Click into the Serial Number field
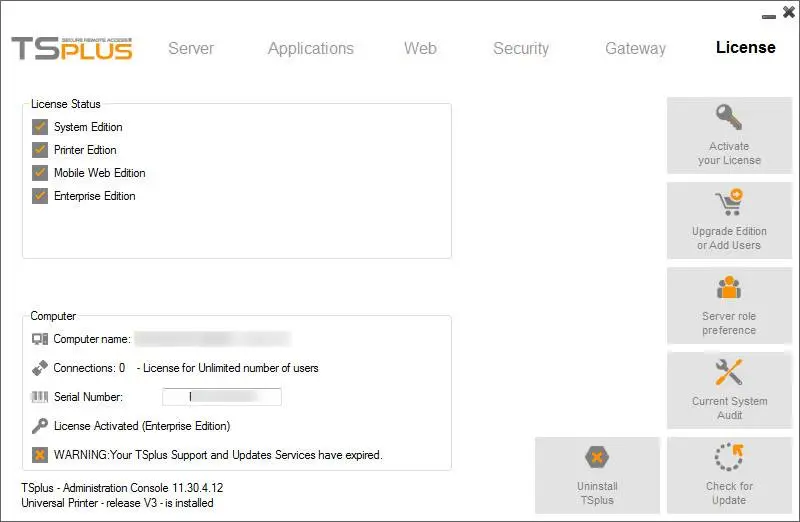 tap(222, 396)
